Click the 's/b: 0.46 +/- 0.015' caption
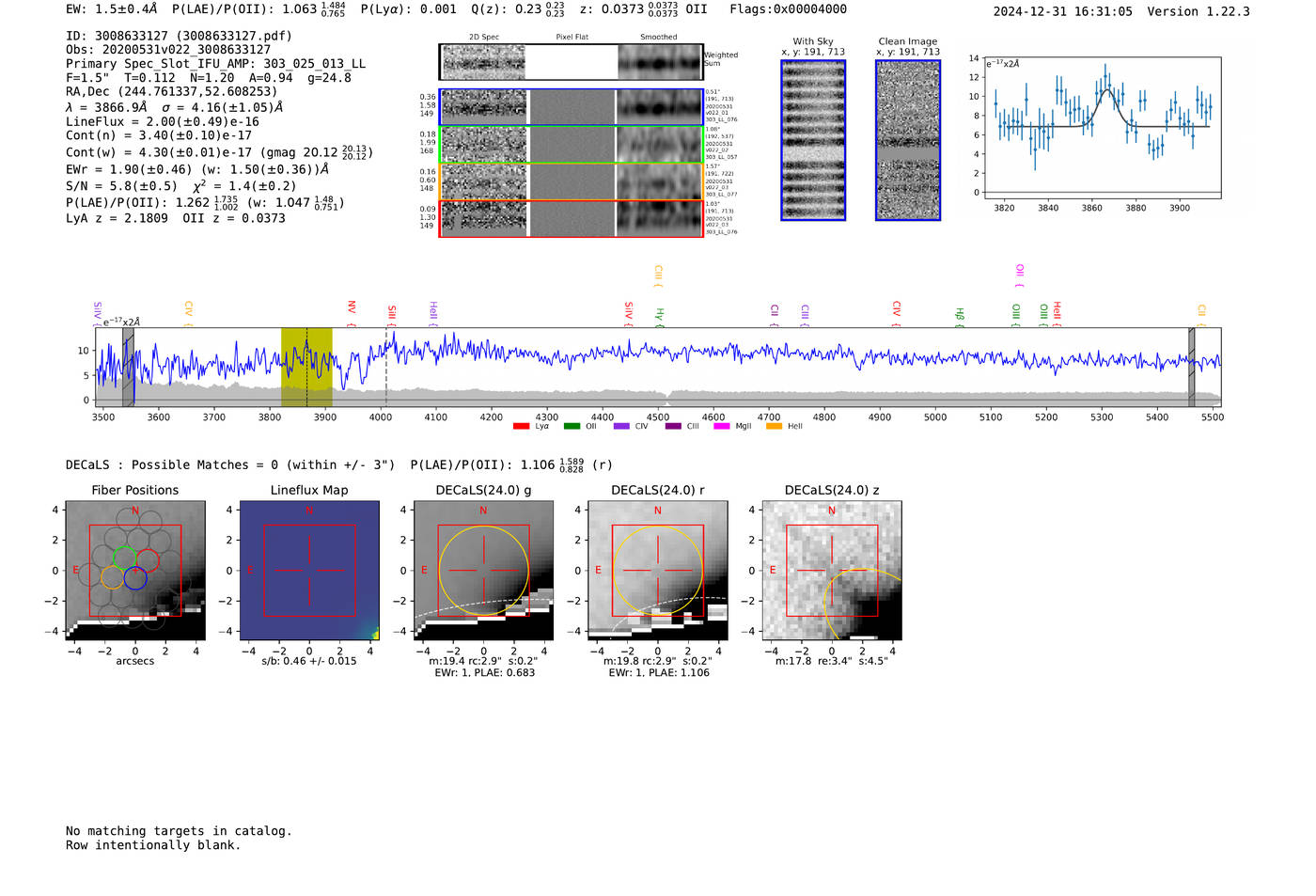This screenshot has height=896, width=1316. coord(309,661)
